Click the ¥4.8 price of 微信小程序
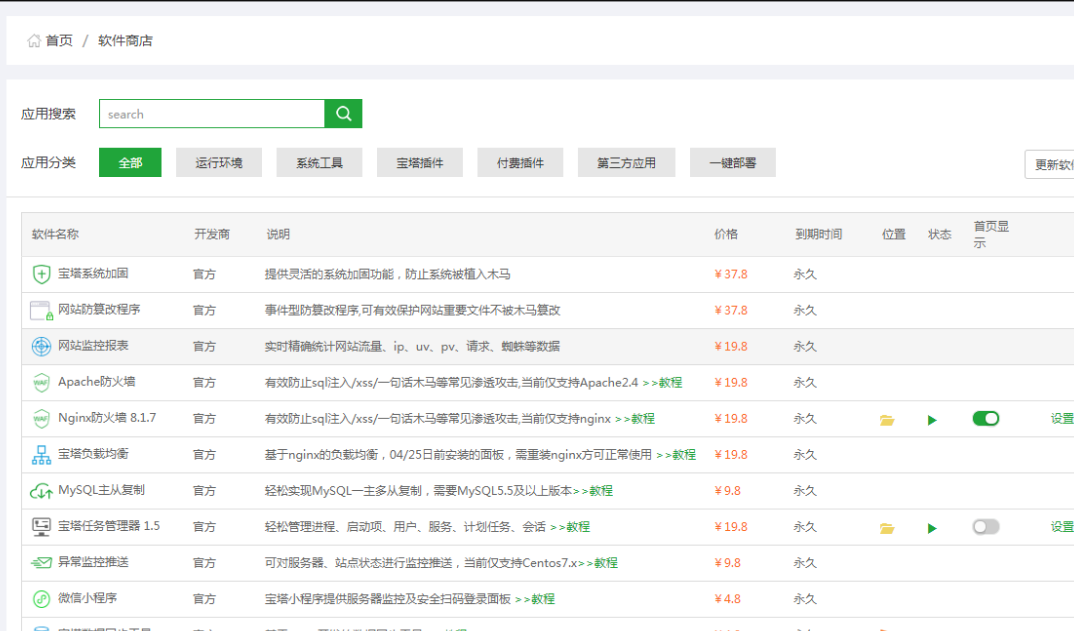This screenshot has height=631, width=1074. point(727,599)
